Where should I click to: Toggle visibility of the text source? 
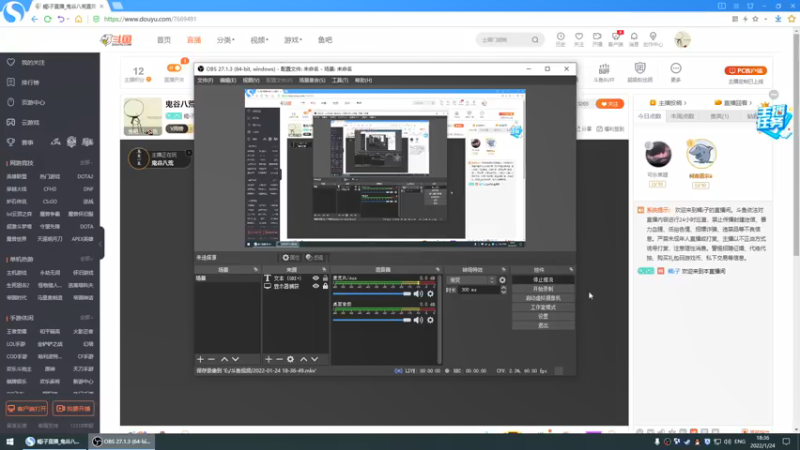pos(315,278)
